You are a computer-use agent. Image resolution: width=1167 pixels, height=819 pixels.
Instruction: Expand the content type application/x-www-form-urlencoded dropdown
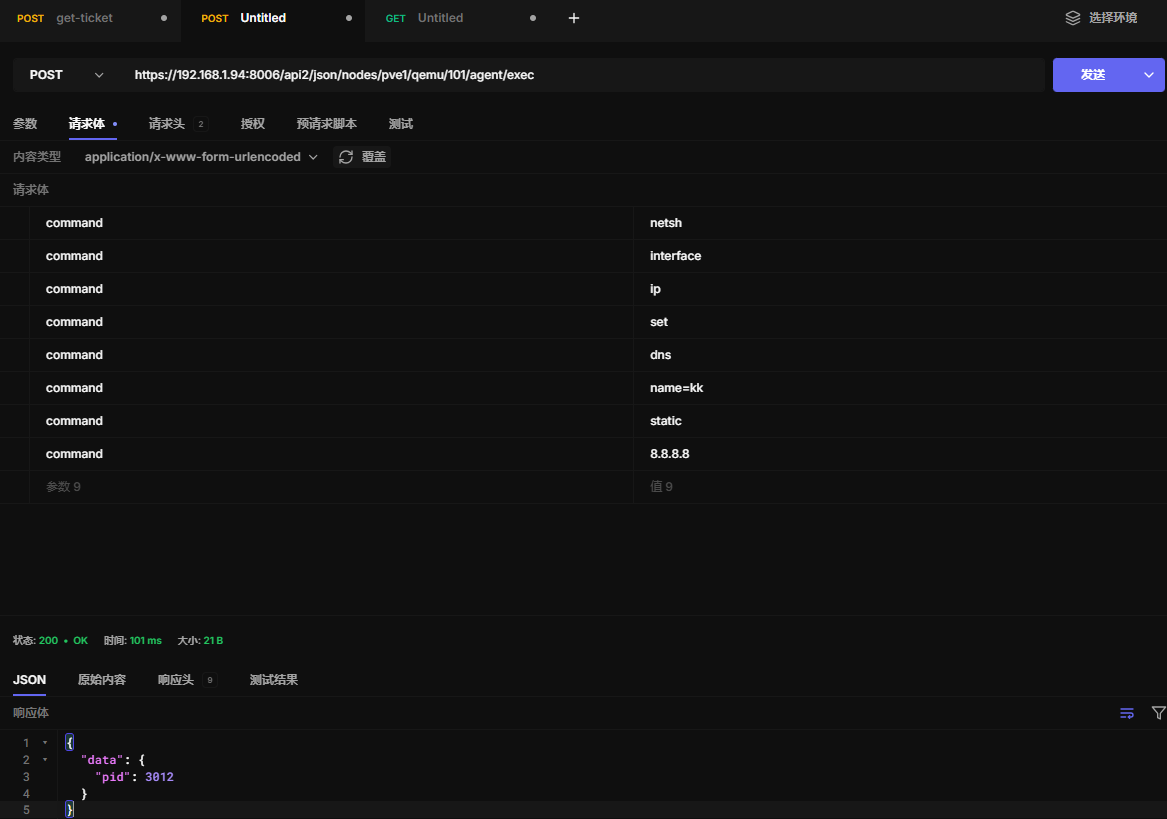pyautogui.click(x=201, y=157)
